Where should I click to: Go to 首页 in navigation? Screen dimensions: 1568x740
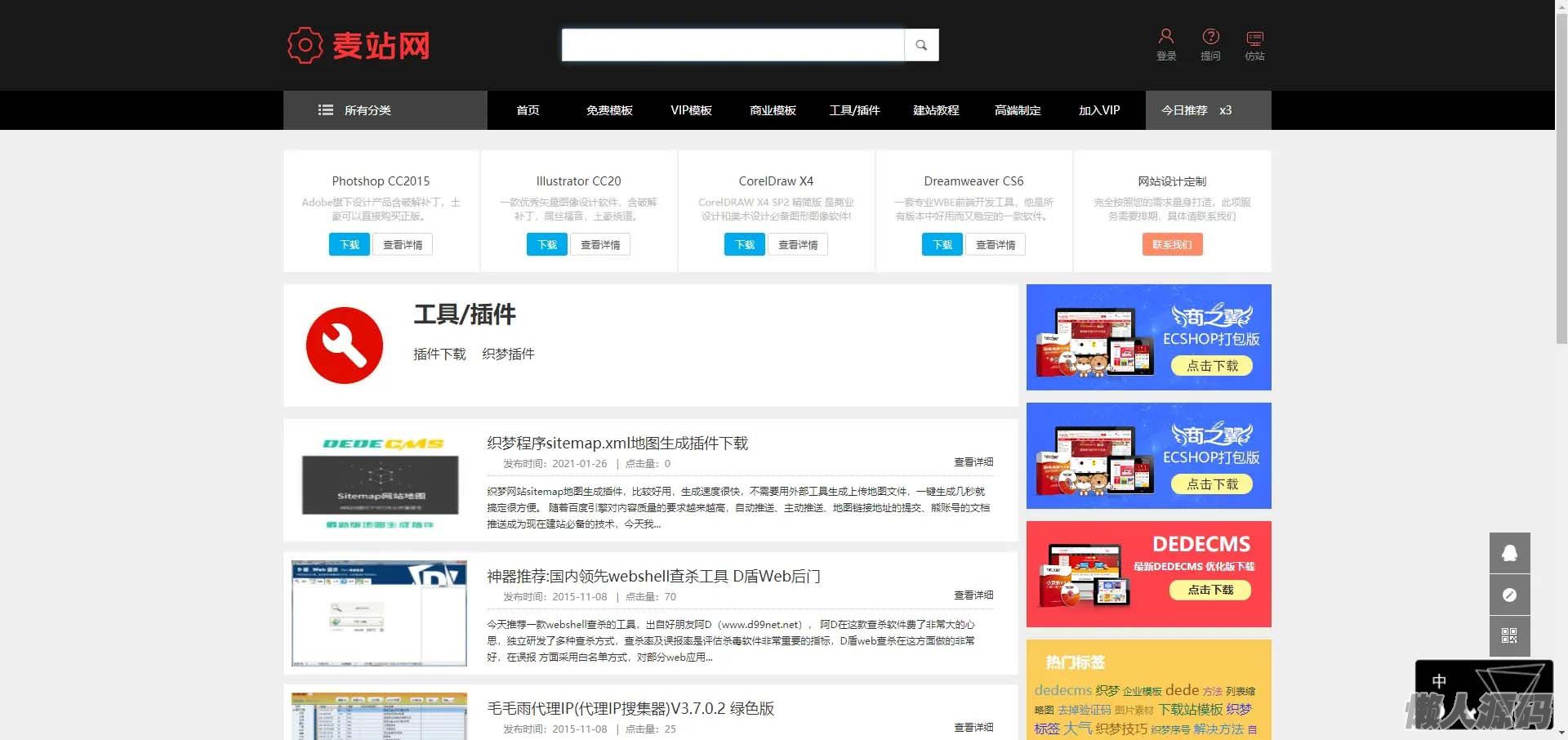pyautogui.click(x=528, y=110)
